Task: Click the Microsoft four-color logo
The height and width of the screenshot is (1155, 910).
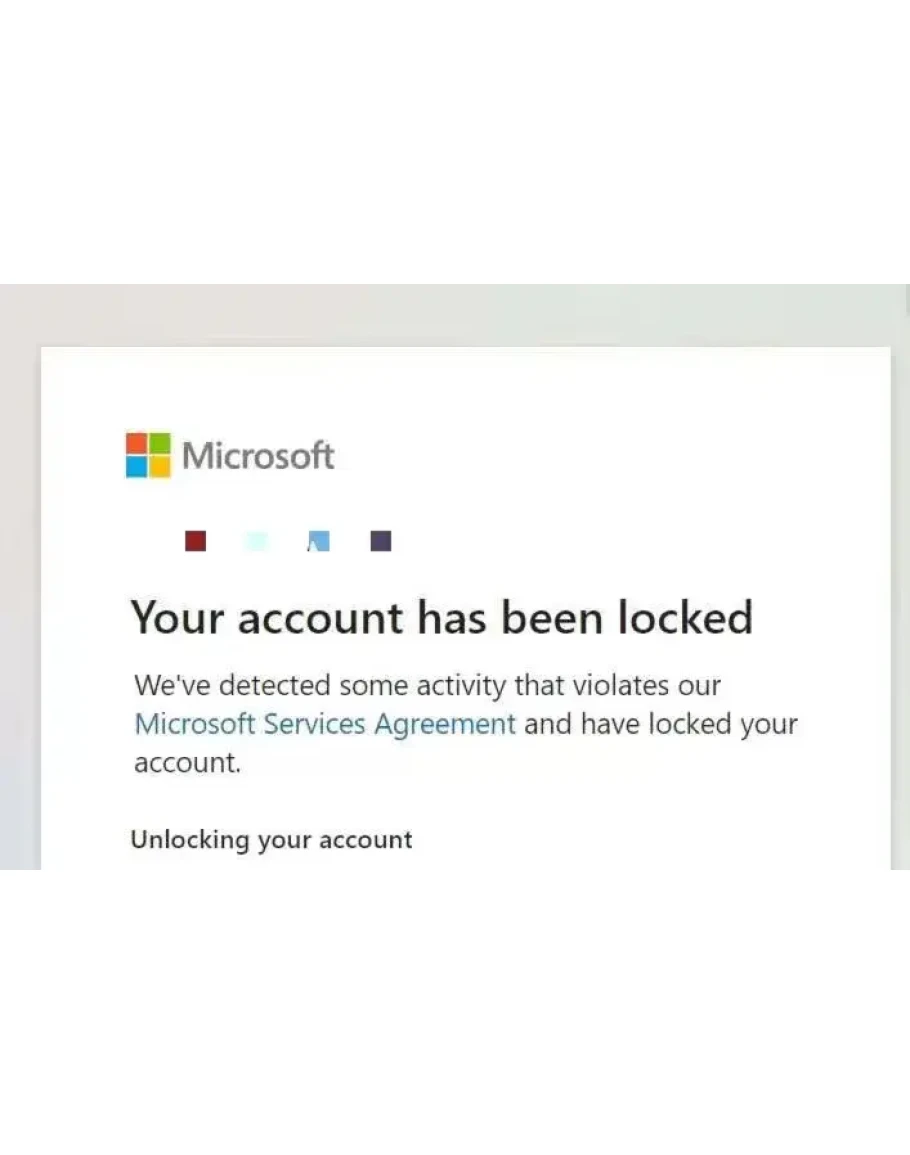Action: click(148, 455)
